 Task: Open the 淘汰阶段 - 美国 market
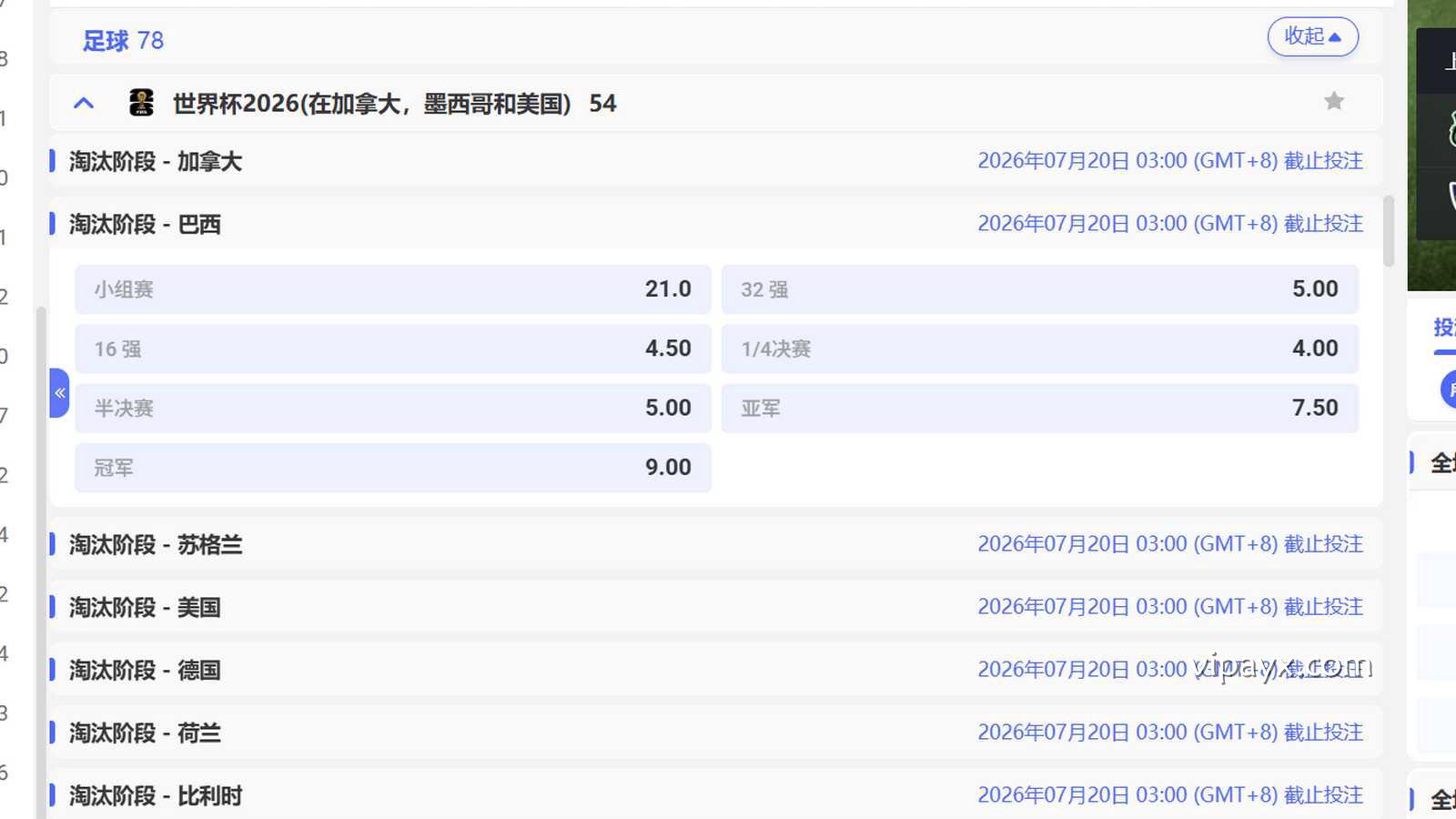(x=146, y=608)
